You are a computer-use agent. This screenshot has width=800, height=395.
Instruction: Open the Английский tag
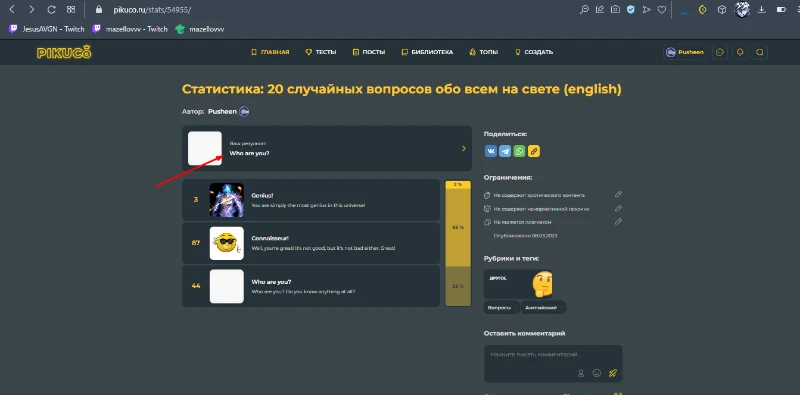[543, 308]
